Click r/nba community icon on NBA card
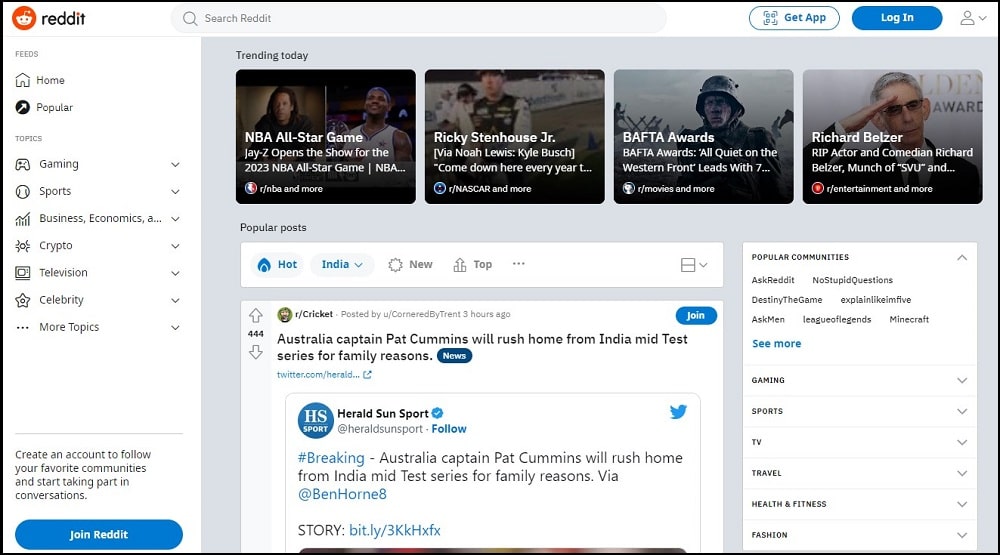This screenshot has height=555, width=1000. pyautogui.click(x=251, y=188)
